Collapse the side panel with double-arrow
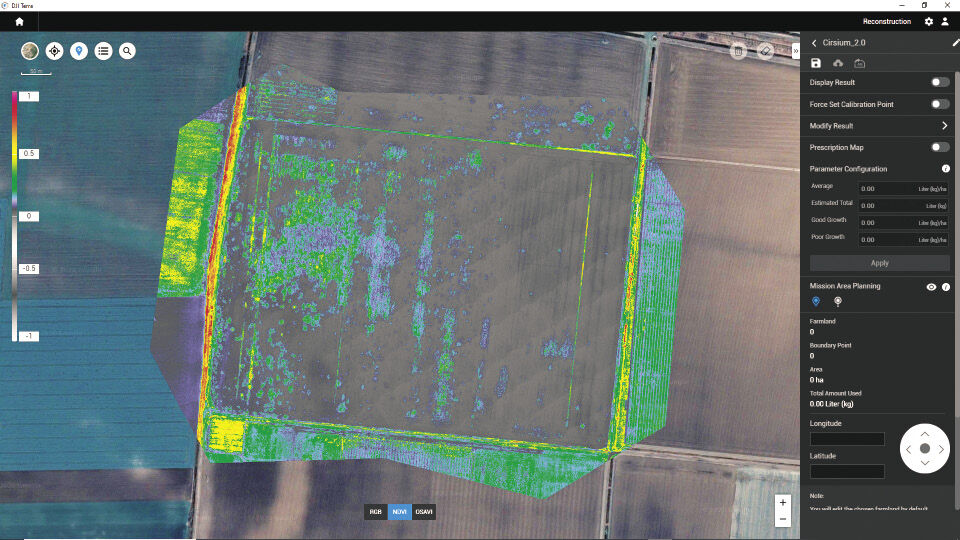Viewport: 960px width, 540px height. pos(796,51)
